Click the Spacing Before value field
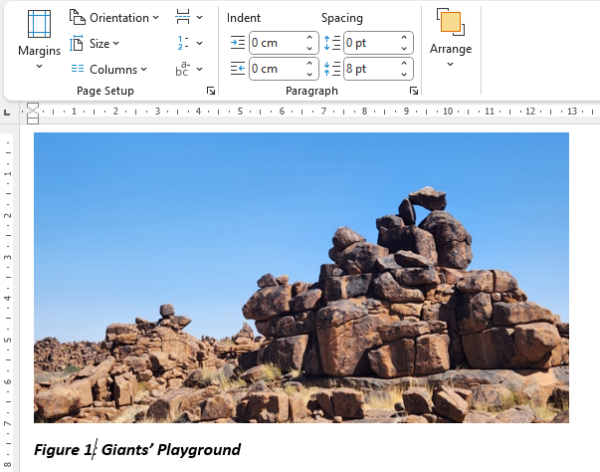The width and height of the screenshot is (600, 472). click(x=369, y=43)
